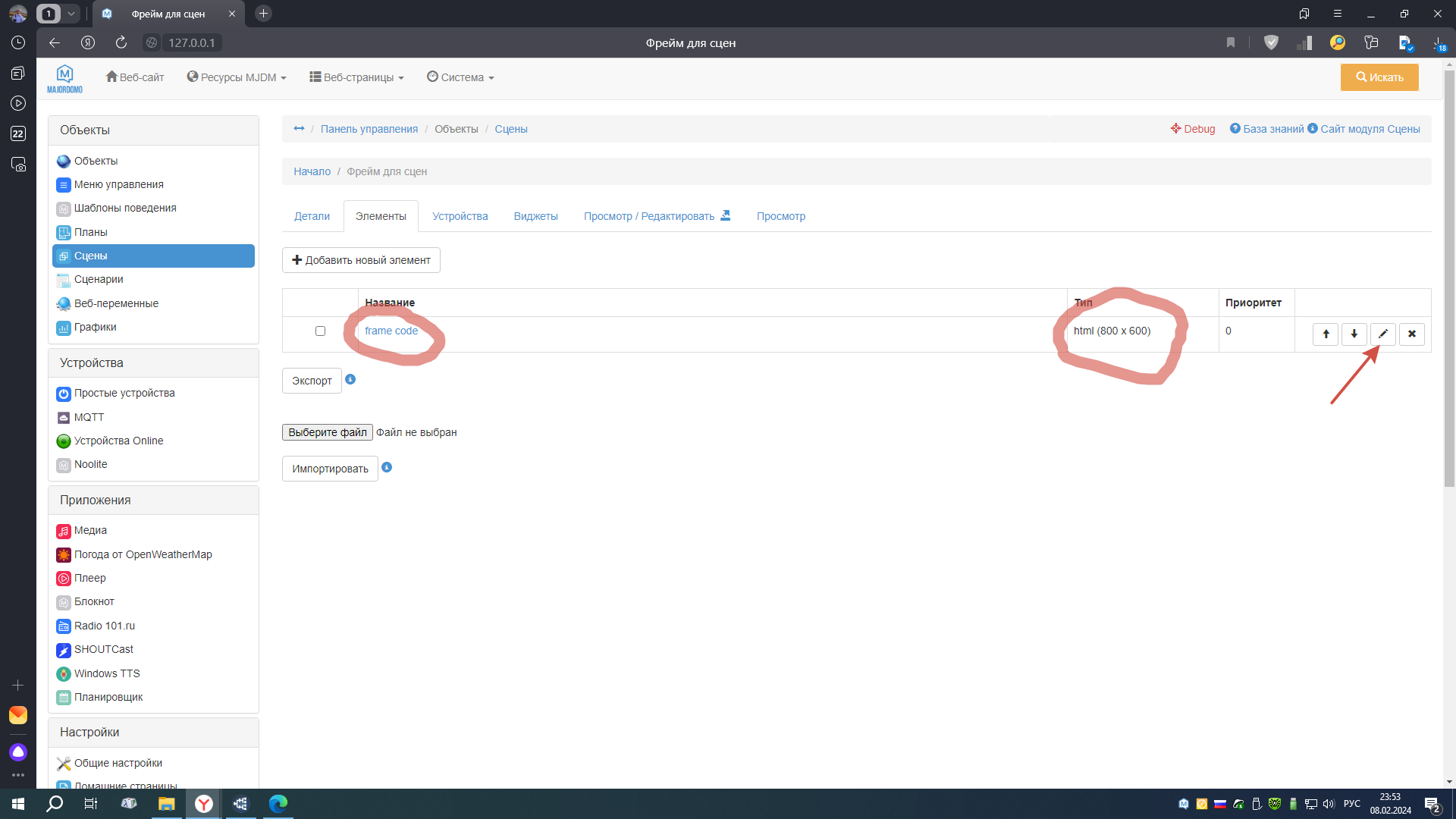
Task: Switch to the Виджеты tab
Action: tap(535, 217)
